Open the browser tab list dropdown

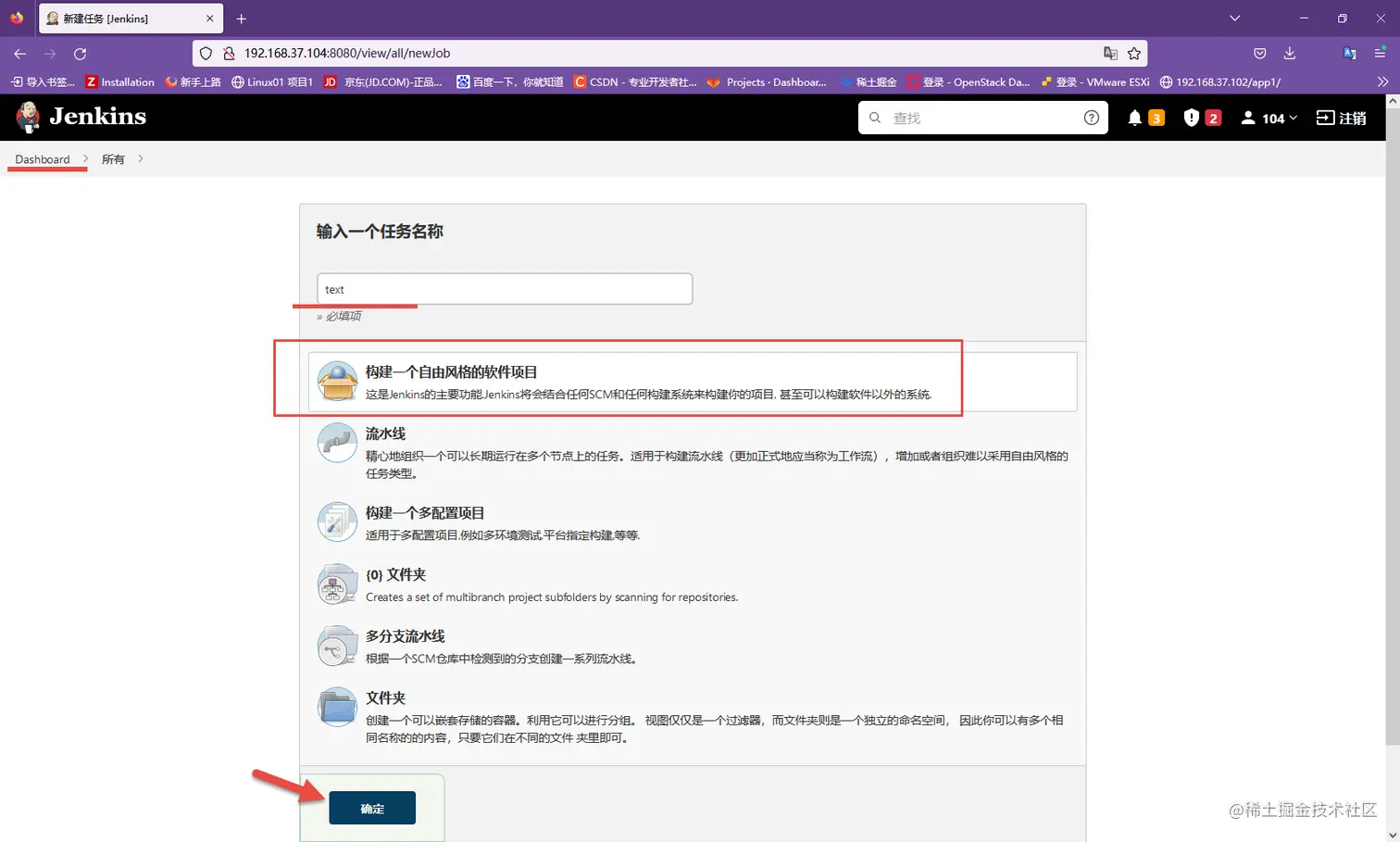point(1235,18)
